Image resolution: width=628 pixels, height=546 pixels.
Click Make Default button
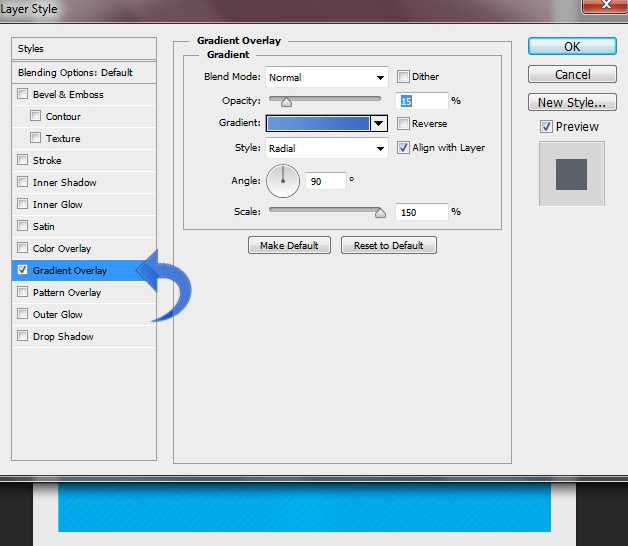coord(289,245)
